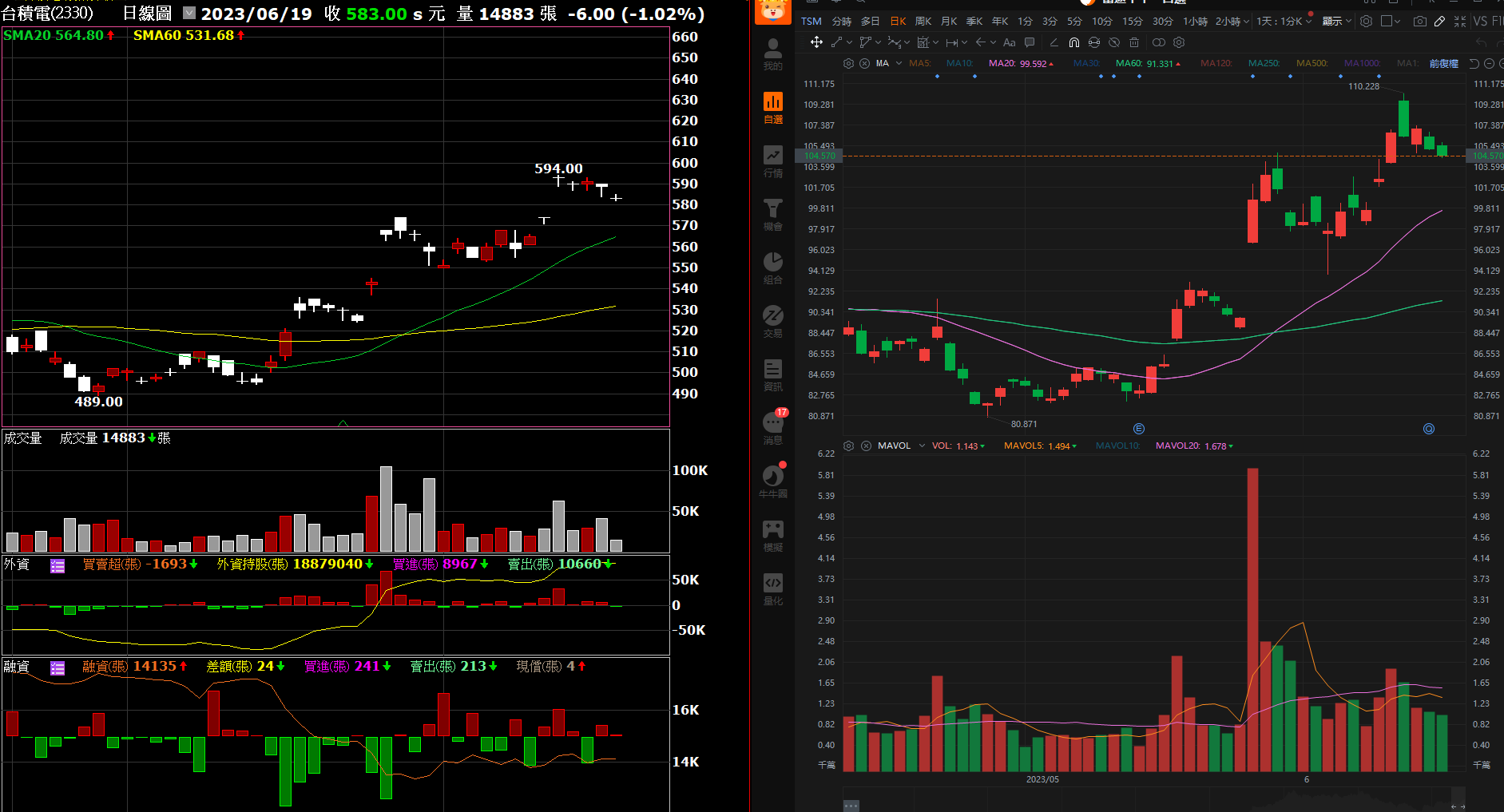1504x812 pixels.
Task: Select the trend line drawing tool
Action: [x=836, y=42]
